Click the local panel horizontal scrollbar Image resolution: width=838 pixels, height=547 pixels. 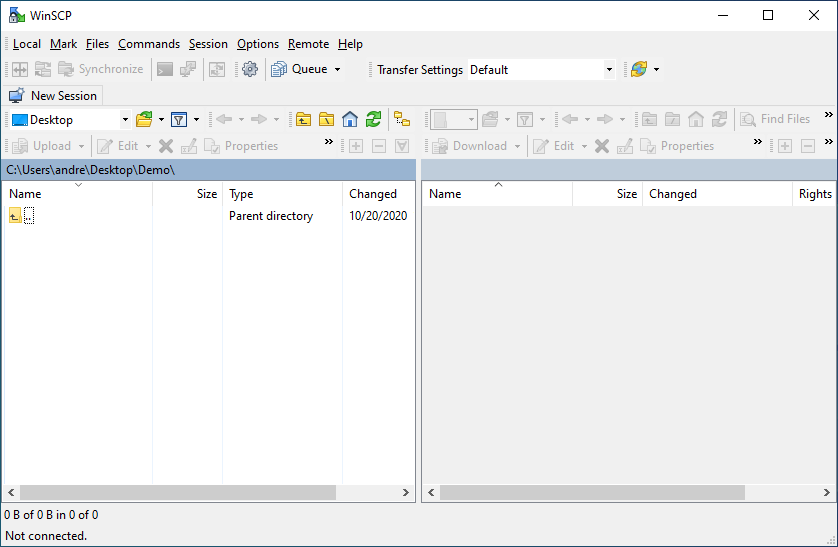click(x=178, y=493)
